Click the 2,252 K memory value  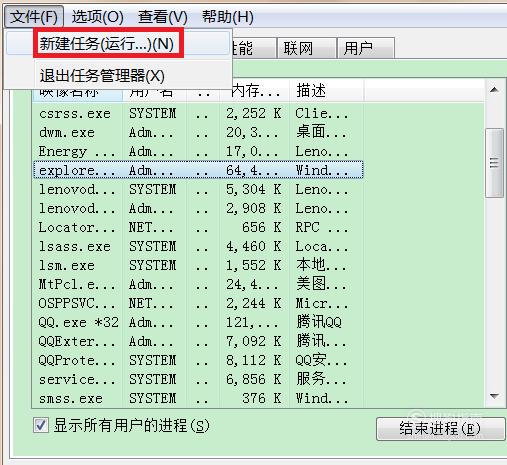(254, 114)
